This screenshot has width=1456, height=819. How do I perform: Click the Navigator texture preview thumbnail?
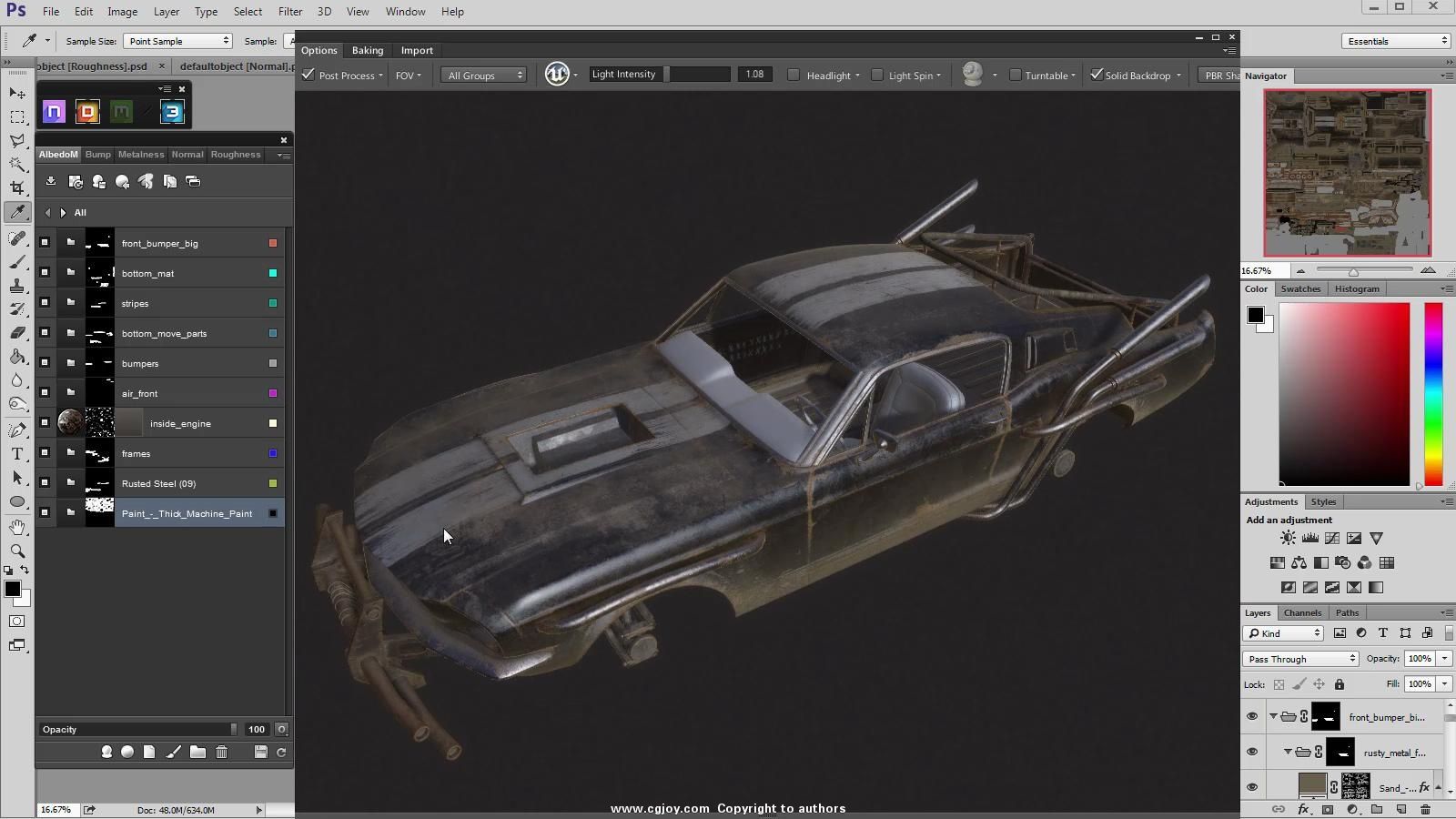(1347, 173)
